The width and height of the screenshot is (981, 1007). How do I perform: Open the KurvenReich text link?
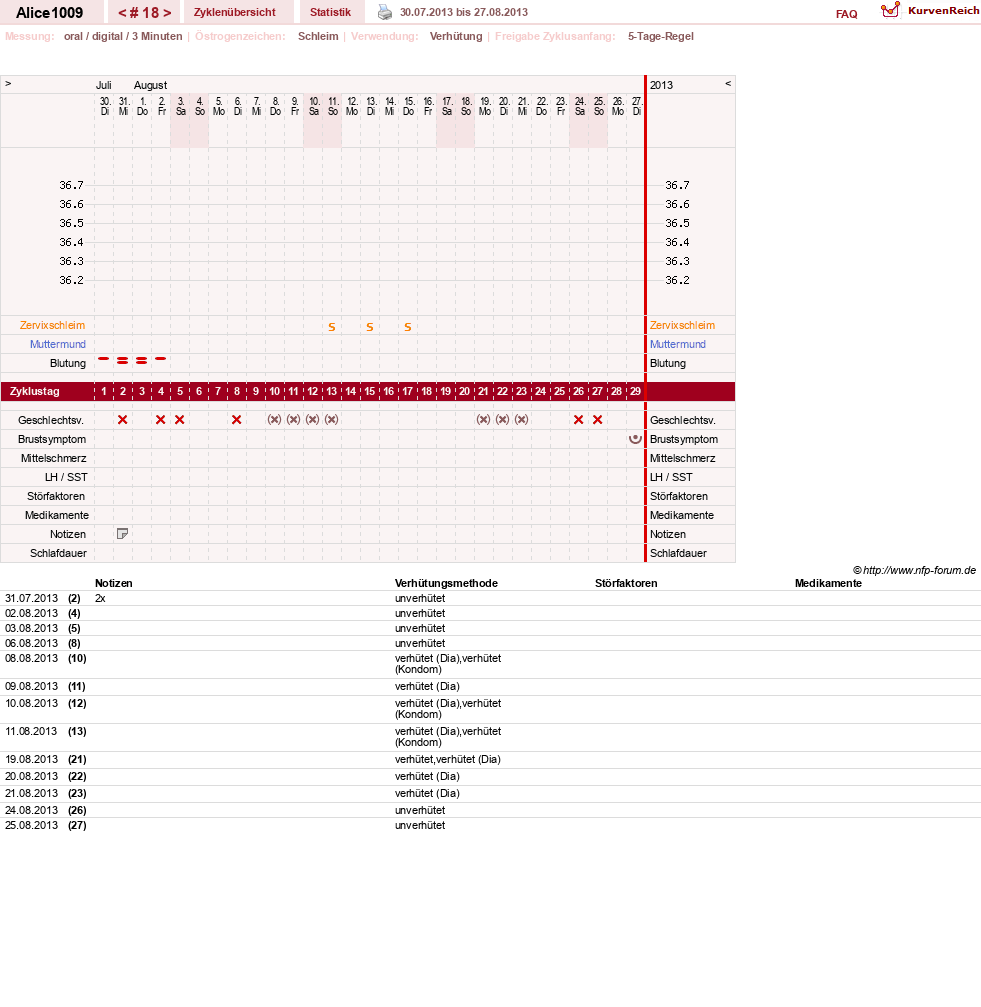(943, 10)
